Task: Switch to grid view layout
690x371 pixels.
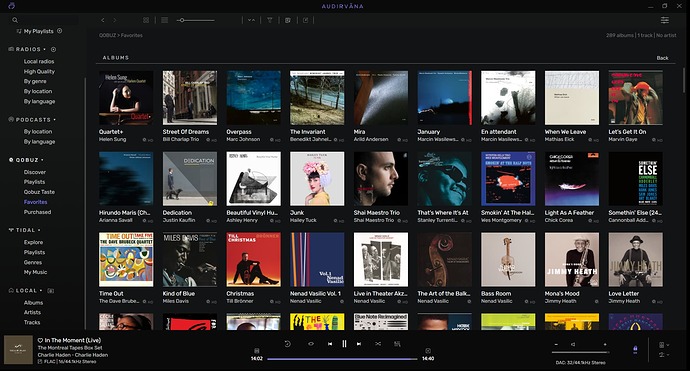Action: coord(146,20)
